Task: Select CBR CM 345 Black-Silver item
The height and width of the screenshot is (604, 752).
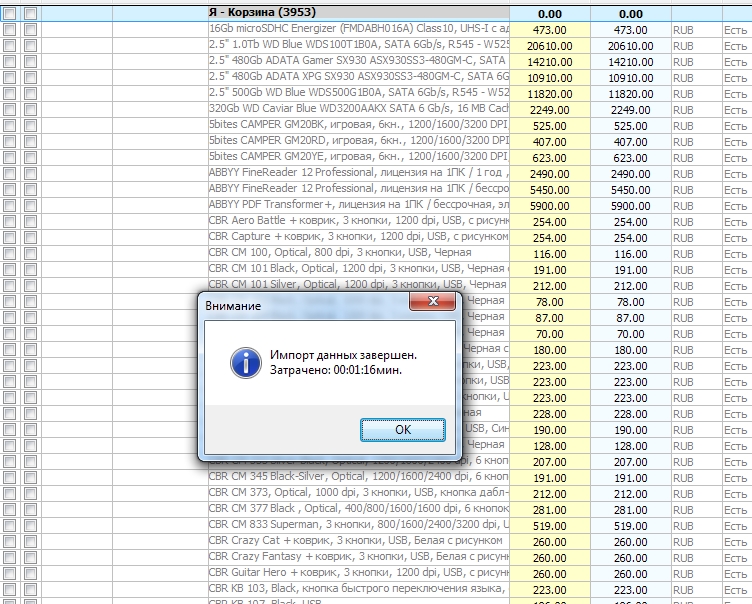Action: (x=359, y=476)
